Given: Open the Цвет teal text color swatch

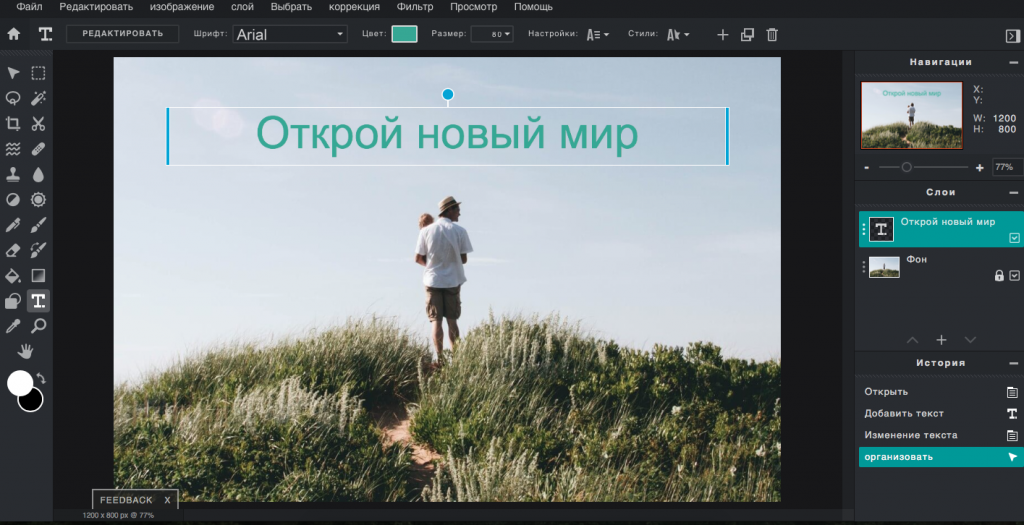Looking at the screenshot, I should click(404, 35).
